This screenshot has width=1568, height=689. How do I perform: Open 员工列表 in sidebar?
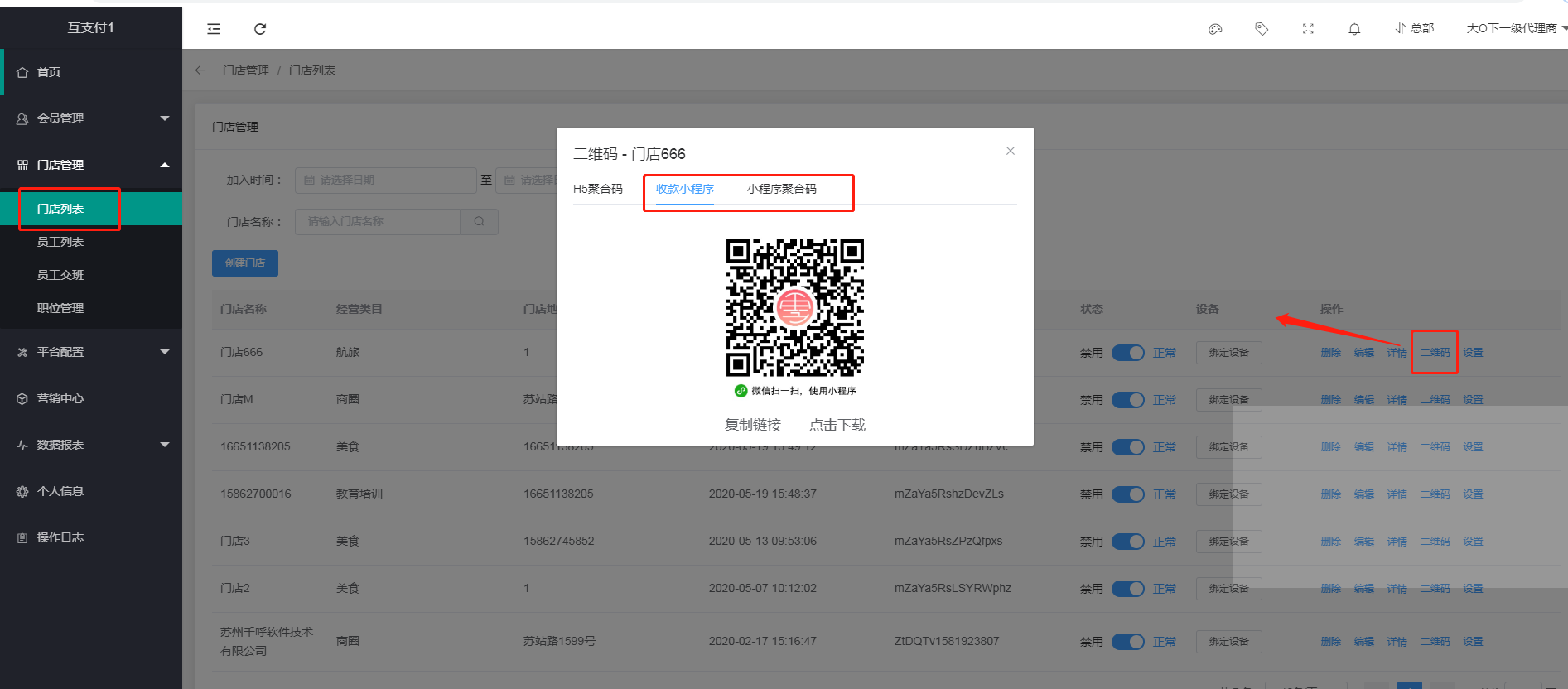tap(91, 242)
